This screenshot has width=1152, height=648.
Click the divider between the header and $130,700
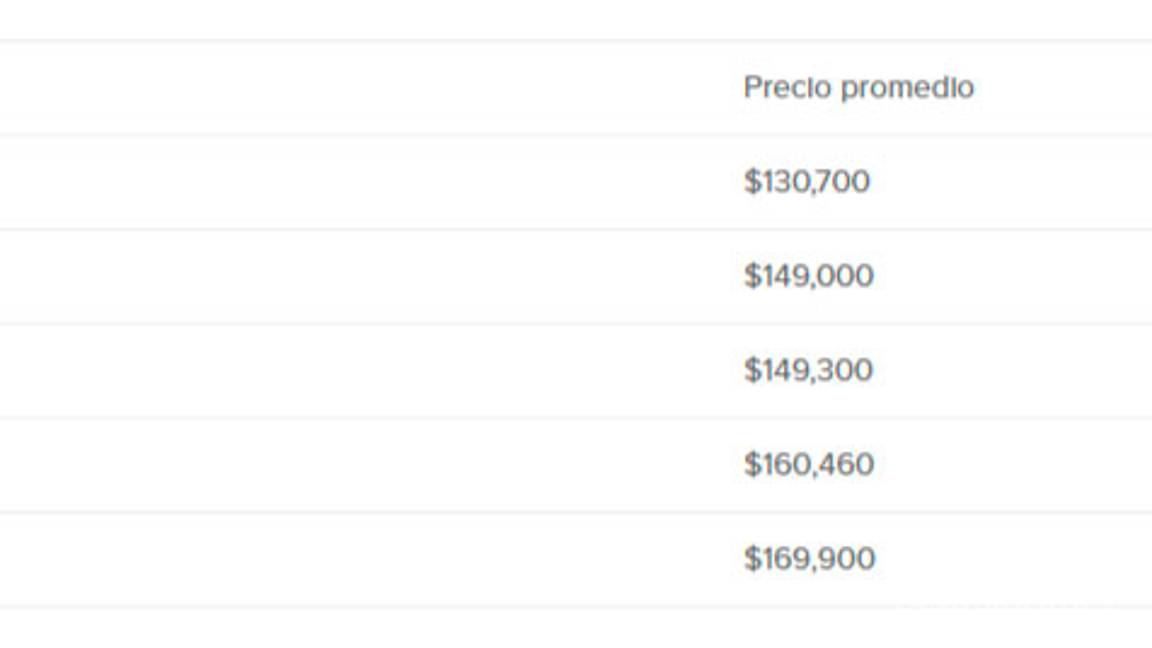[x=576, y=135]
